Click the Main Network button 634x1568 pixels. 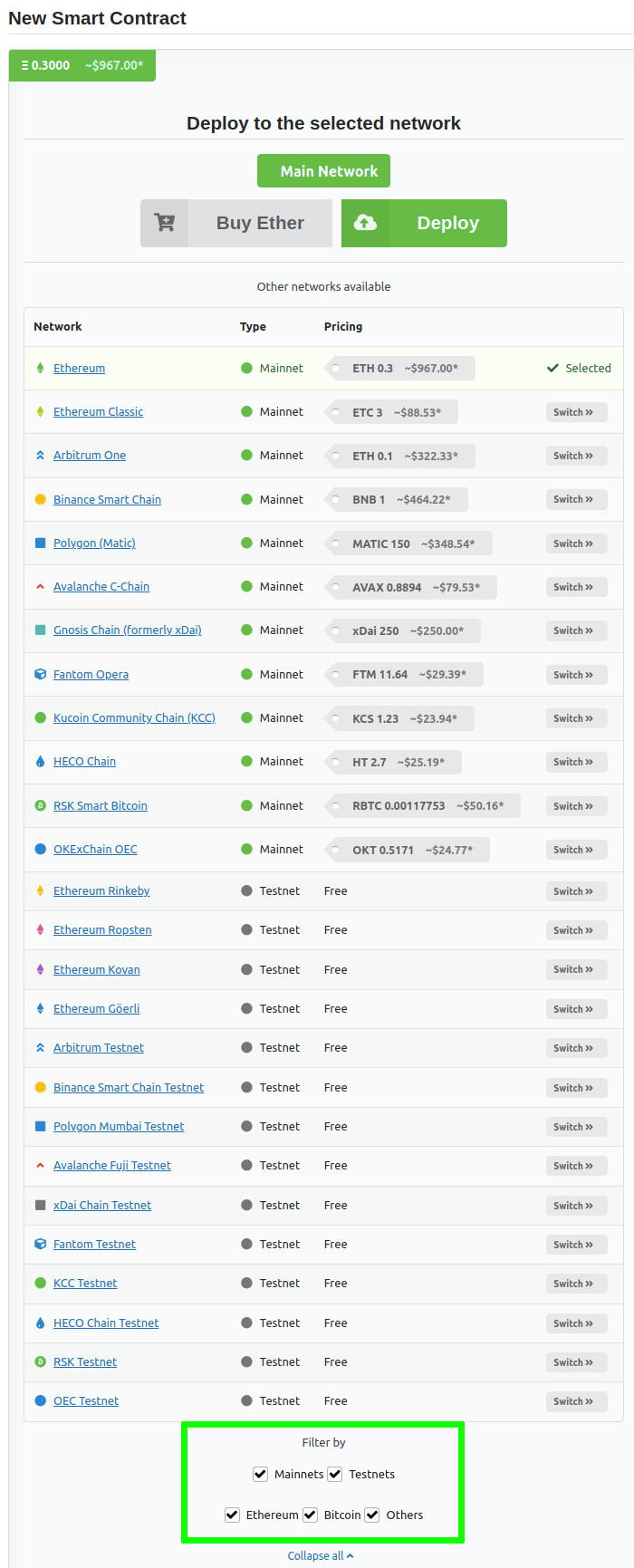[323, 171]
